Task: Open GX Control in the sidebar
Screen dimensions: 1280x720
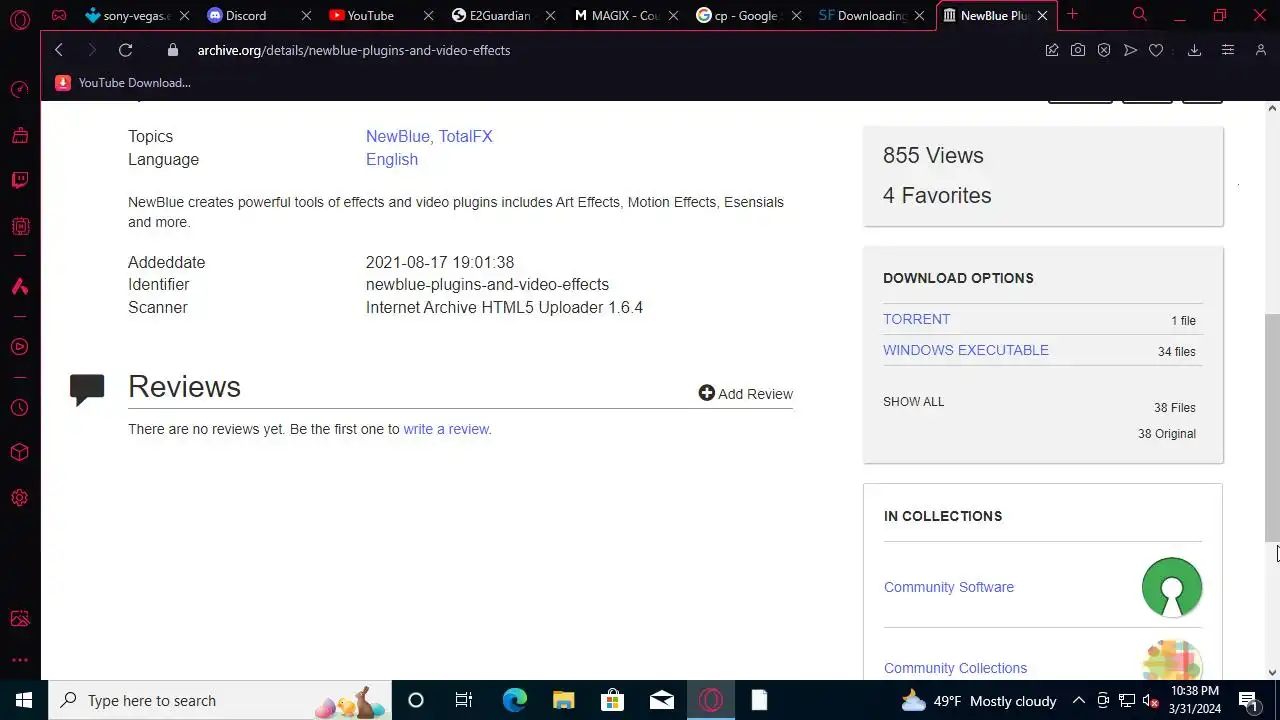Action: click(19, 90)
